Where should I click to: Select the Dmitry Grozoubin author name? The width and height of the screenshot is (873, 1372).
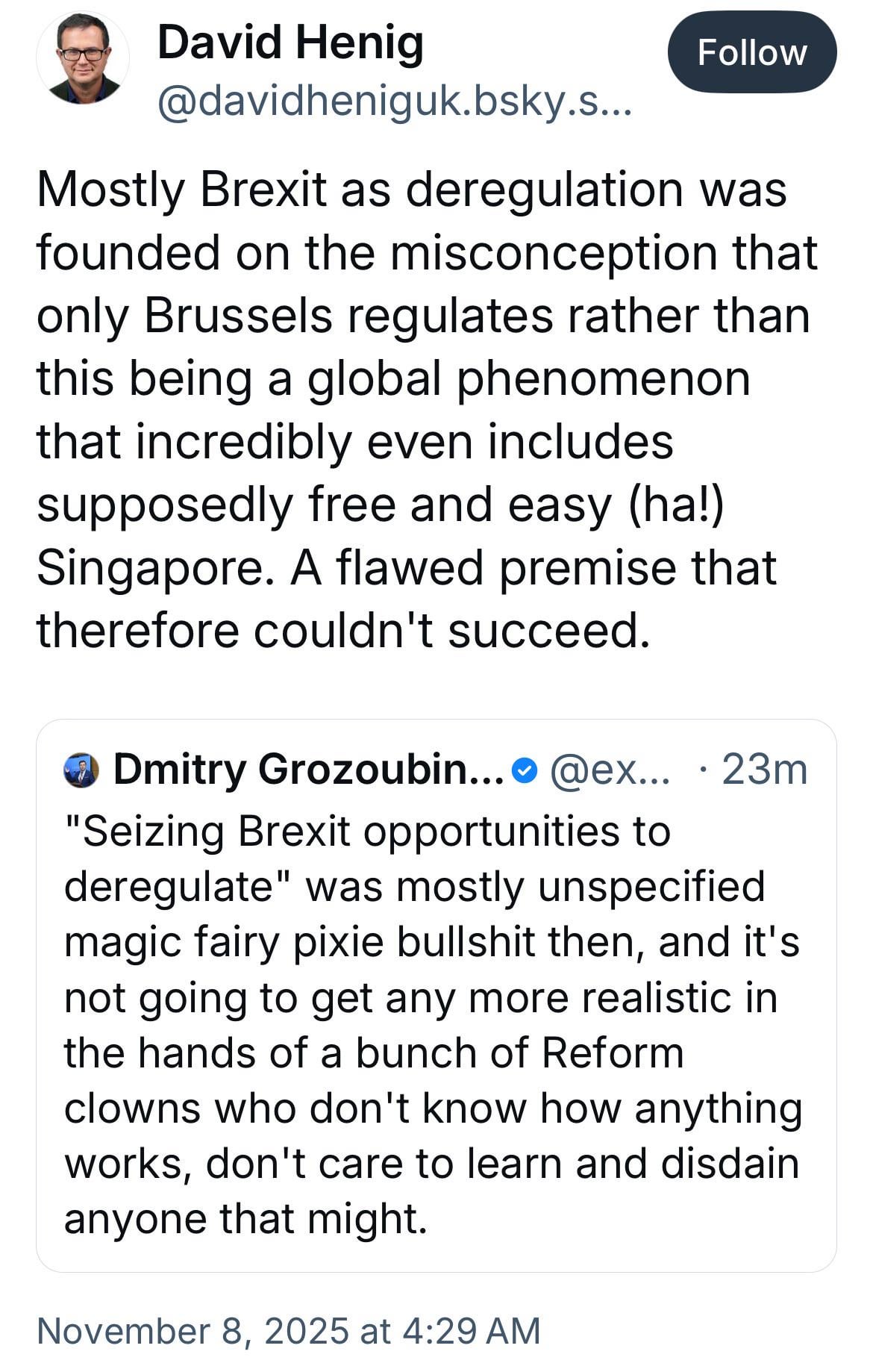click(308, 770)
